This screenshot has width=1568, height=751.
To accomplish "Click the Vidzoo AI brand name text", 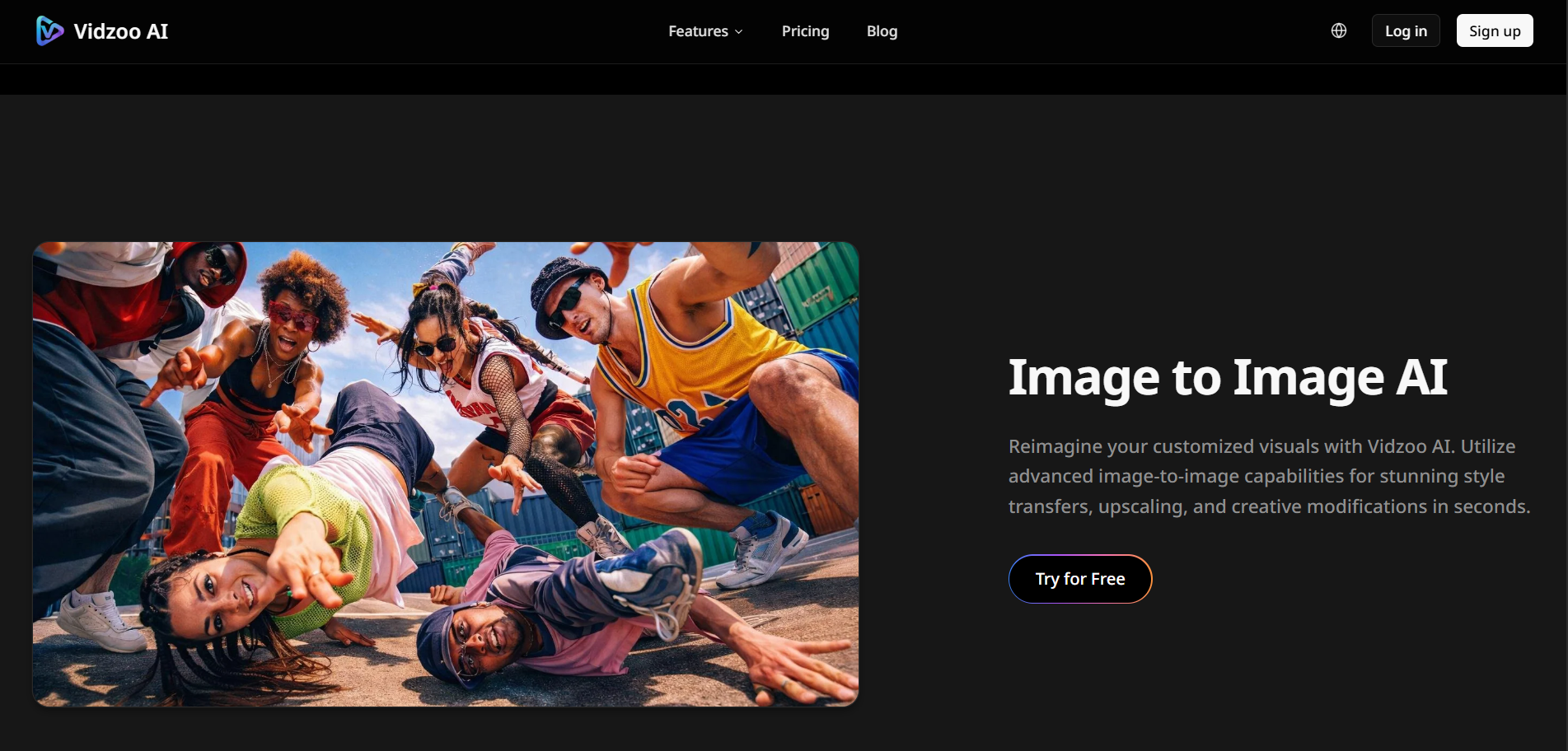I will coord(120,31).
